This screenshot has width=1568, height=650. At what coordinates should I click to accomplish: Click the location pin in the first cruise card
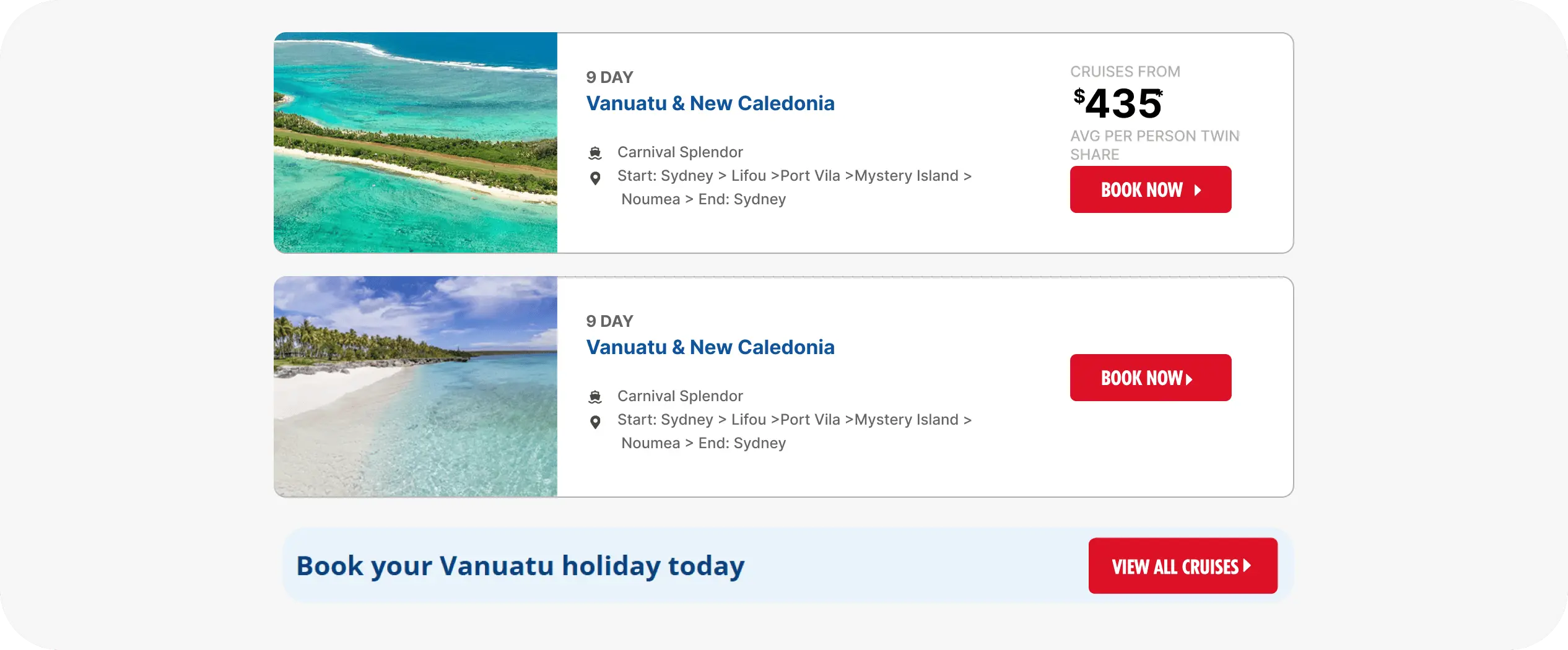(x=595, y=178)
